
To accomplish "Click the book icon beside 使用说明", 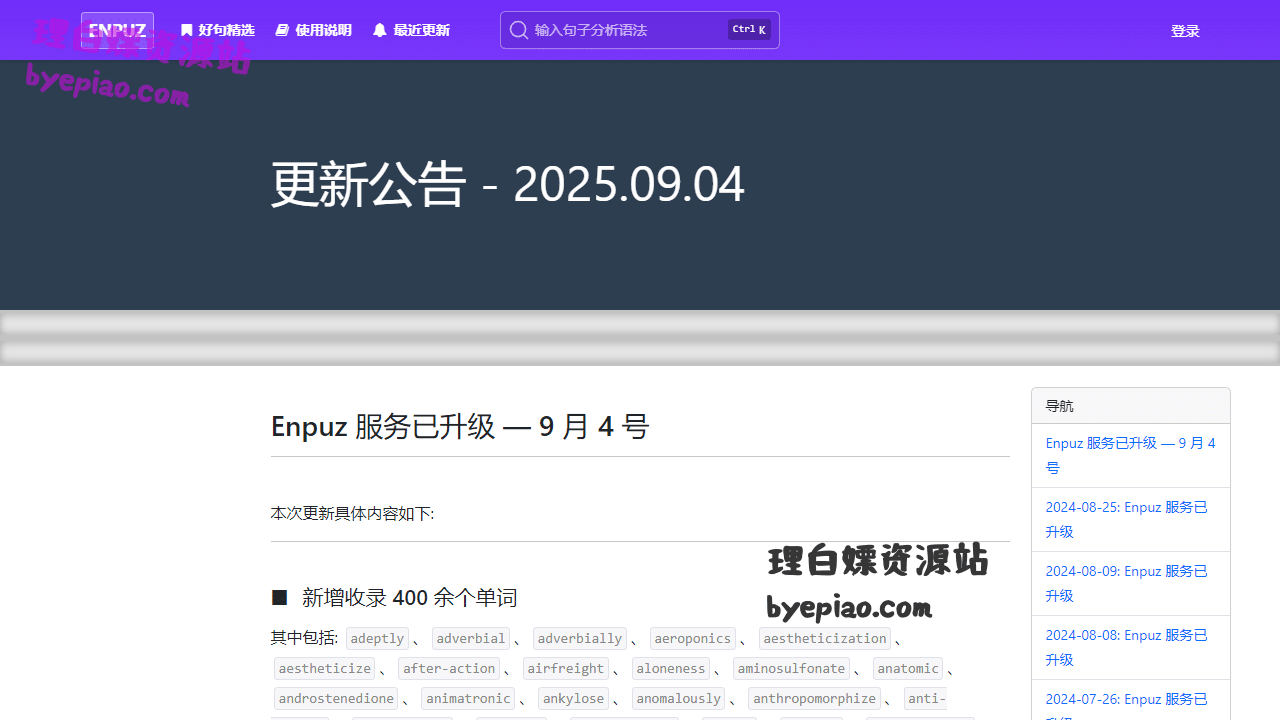I will coord(282,31).
